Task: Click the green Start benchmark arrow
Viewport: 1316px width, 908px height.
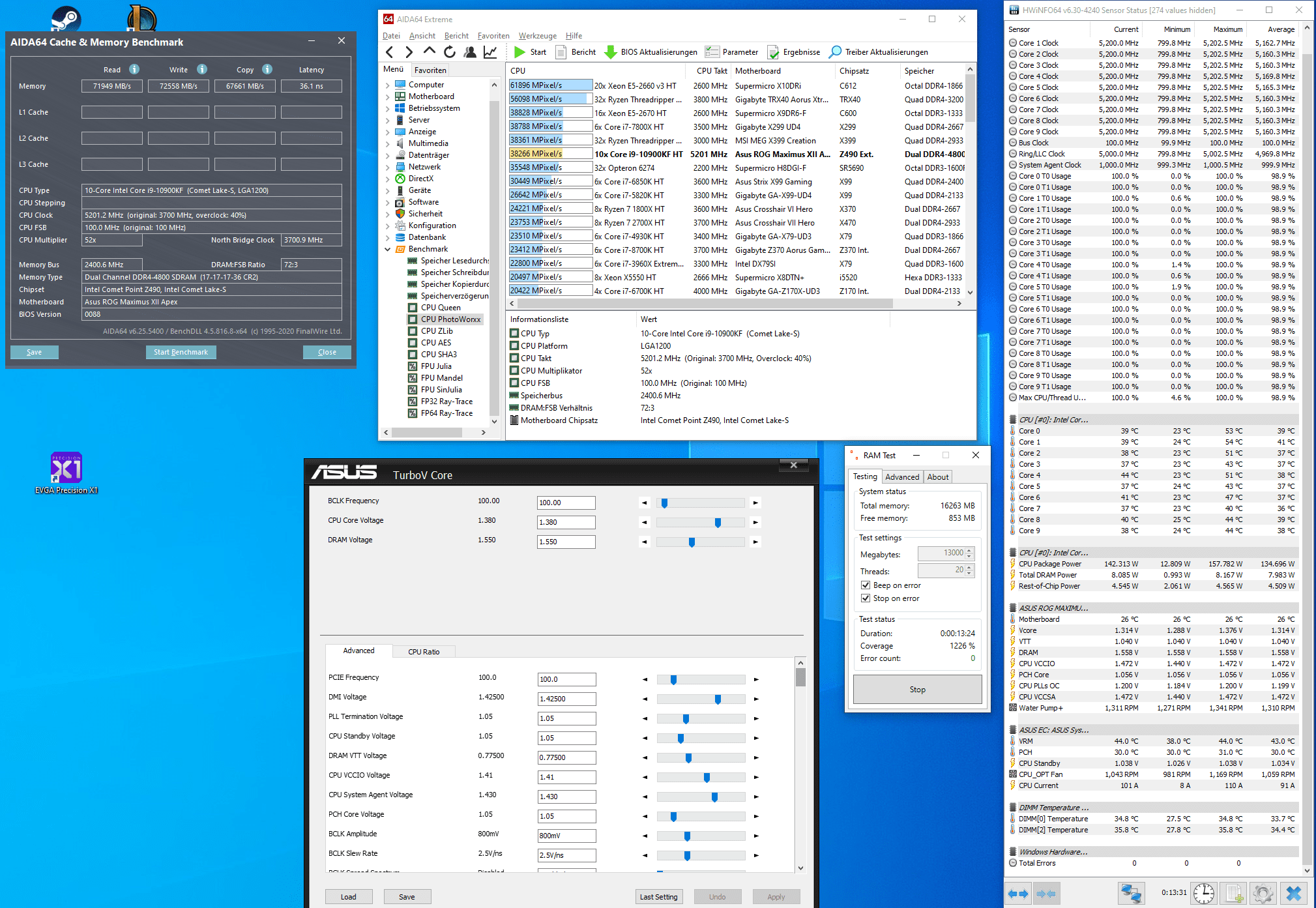Action: (x=519, y=52)
